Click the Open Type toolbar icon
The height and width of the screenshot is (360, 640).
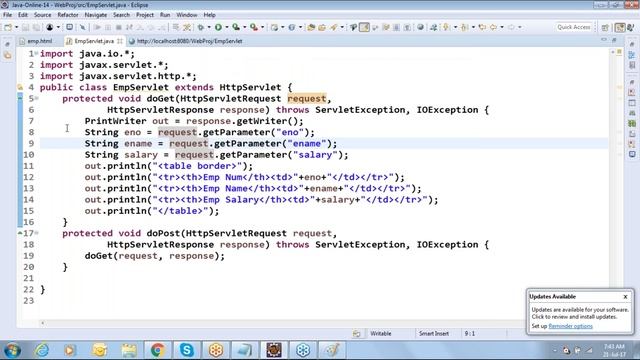tap(311, 27)
